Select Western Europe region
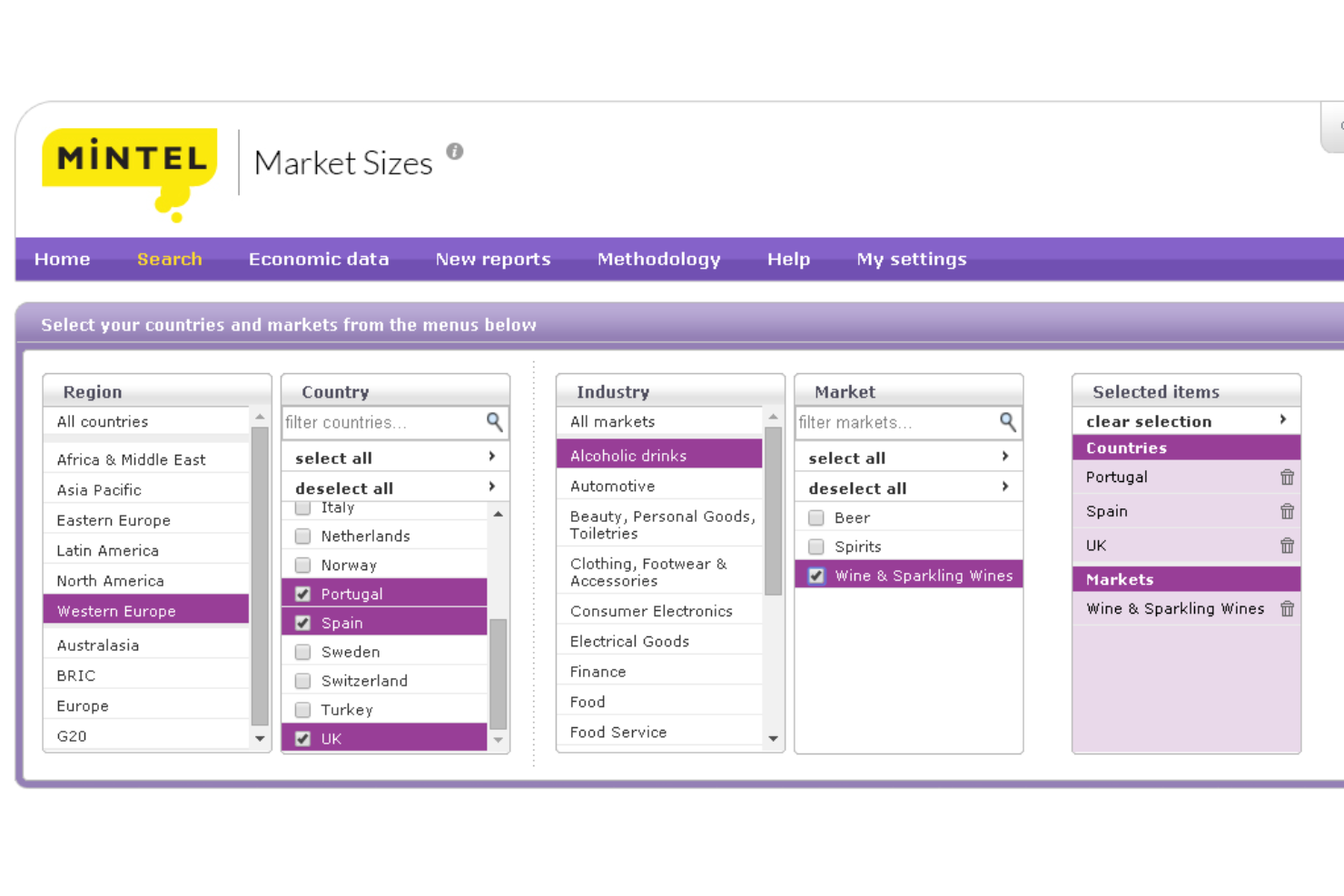This screenshot has height=896, width=1344. coord(146,610)
